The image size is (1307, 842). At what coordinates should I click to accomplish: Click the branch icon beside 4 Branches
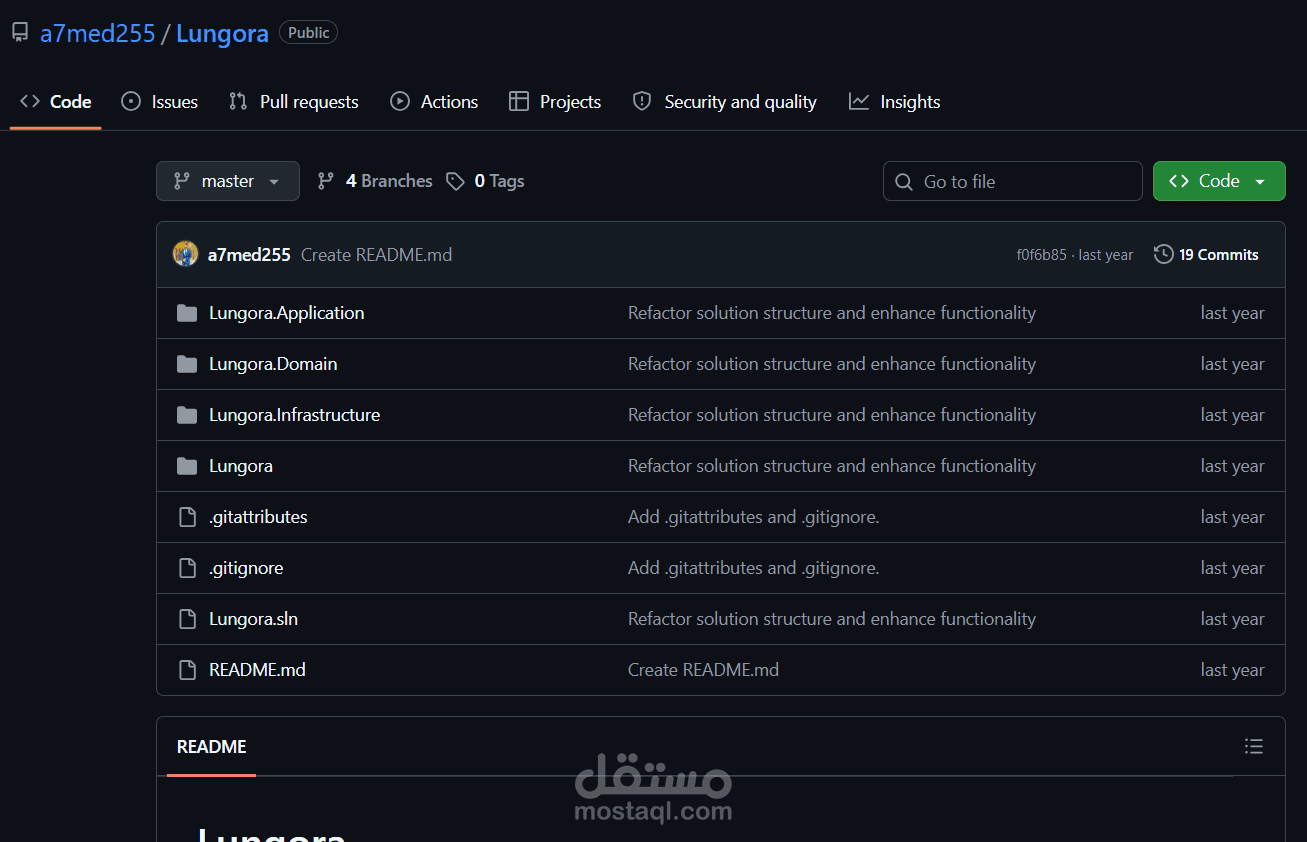326,181
